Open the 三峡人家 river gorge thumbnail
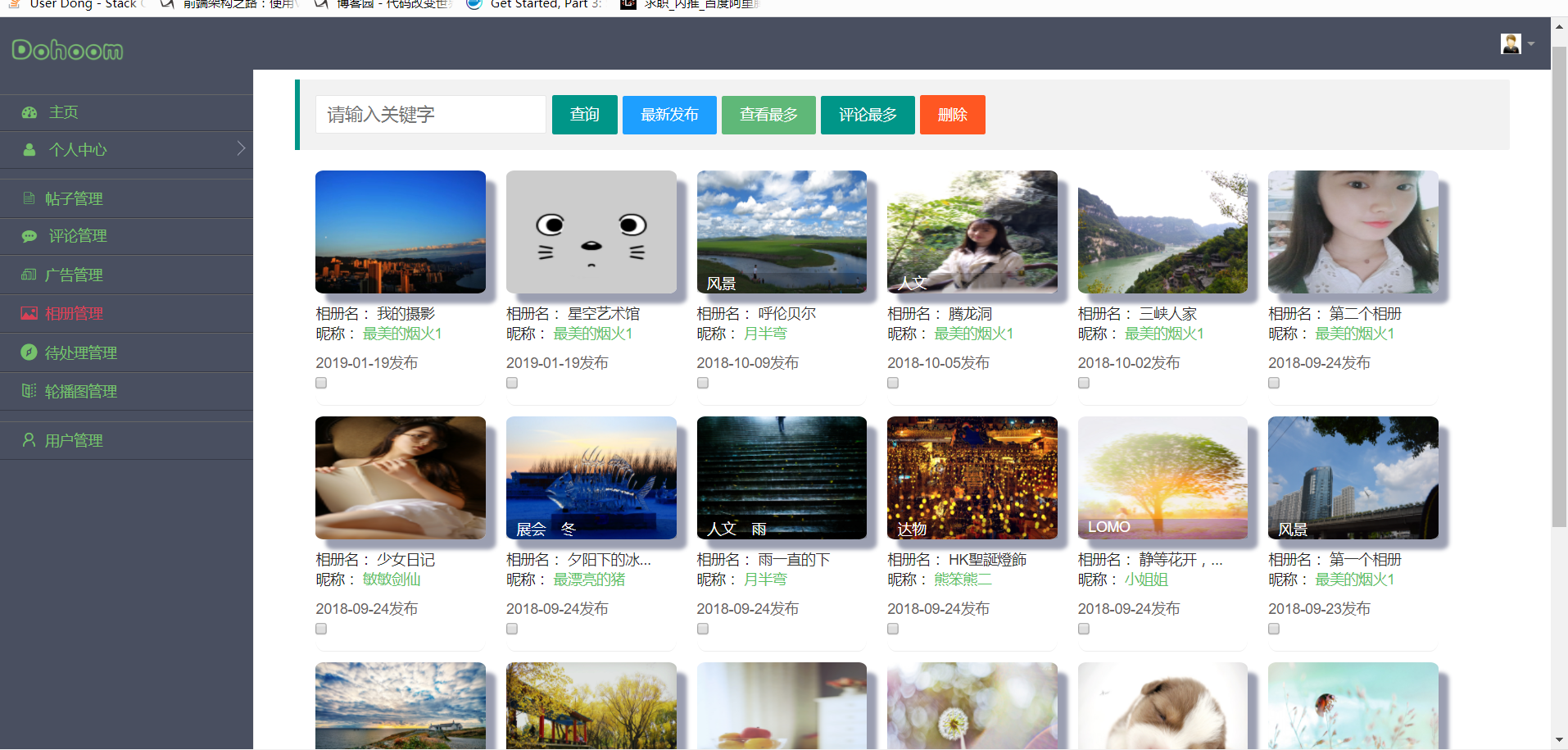The image size is (1568, 750). click(x=1162, y=232)
